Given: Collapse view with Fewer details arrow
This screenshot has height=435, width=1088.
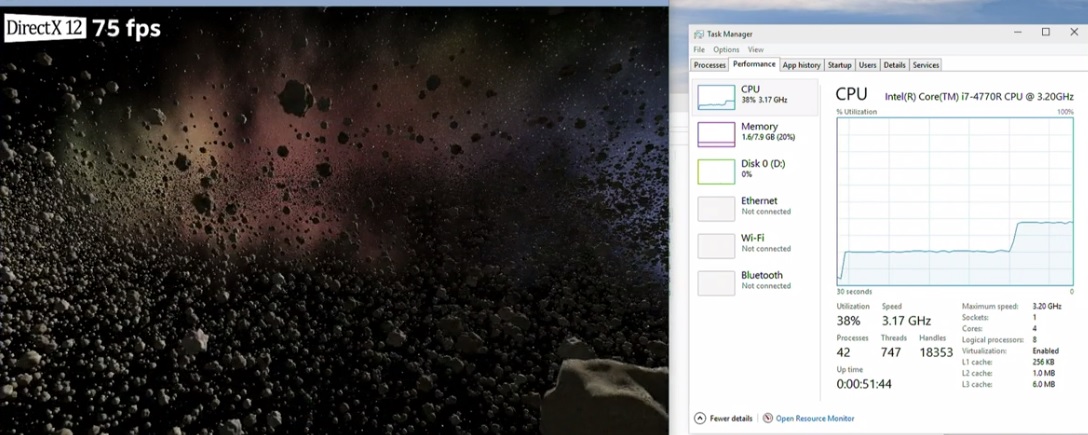Looking at the screenshot, I should pos(700,418).
